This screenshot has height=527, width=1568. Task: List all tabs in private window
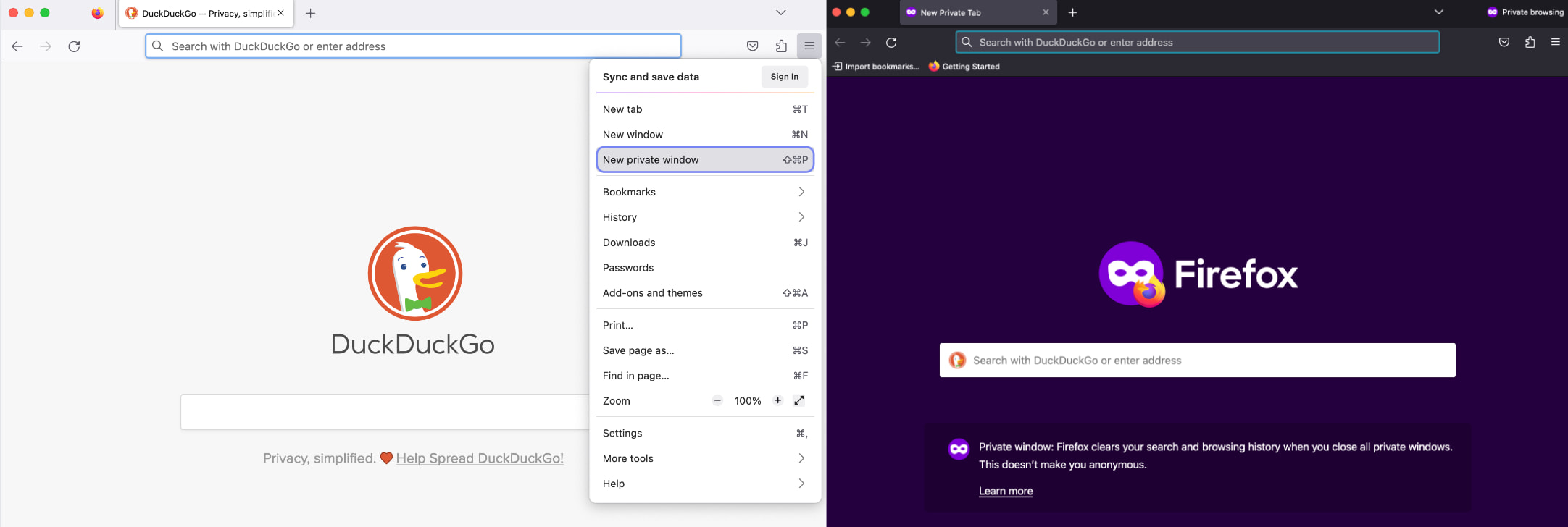1438,12
